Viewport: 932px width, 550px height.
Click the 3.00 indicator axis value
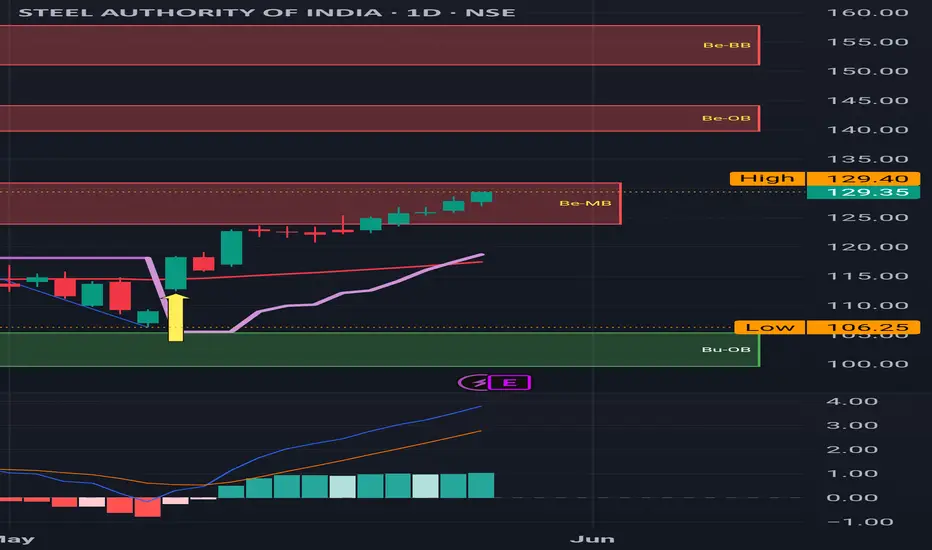pos(852,426)
